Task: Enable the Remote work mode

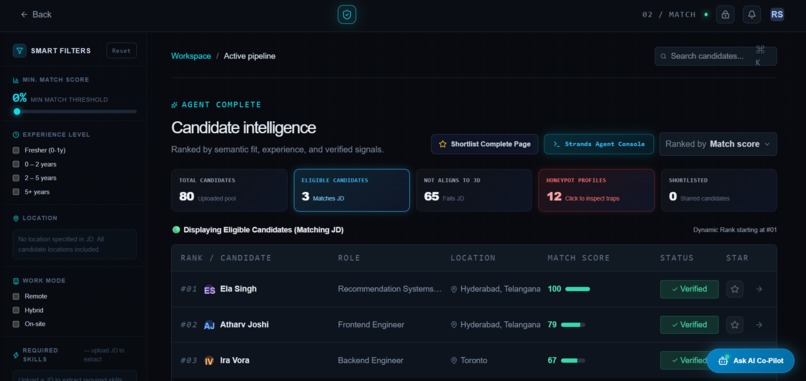Action: (x=16, y=296)
